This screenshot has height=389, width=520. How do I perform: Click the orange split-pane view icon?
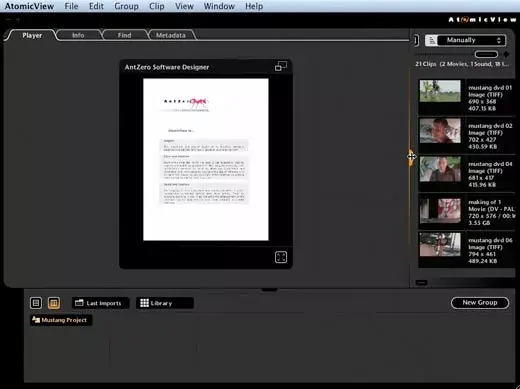pos(54,303)
